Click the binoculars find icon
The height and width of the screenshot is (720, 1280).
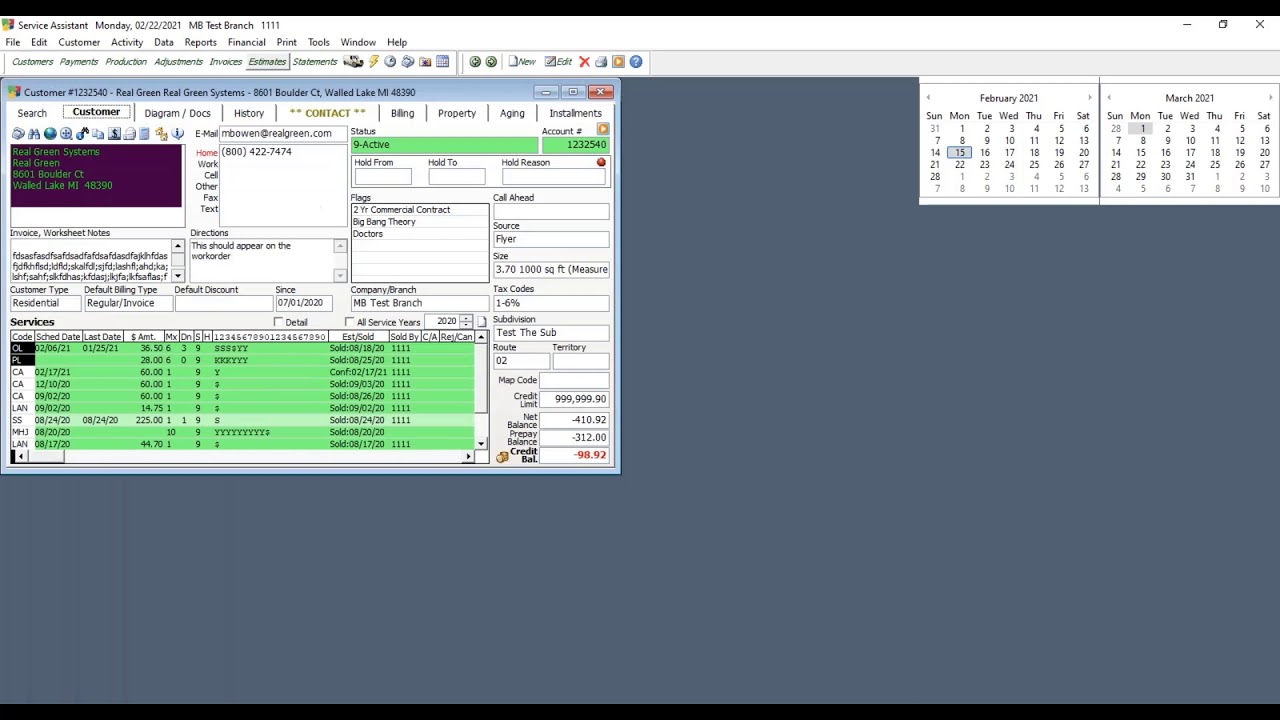(x=34, y=134)
